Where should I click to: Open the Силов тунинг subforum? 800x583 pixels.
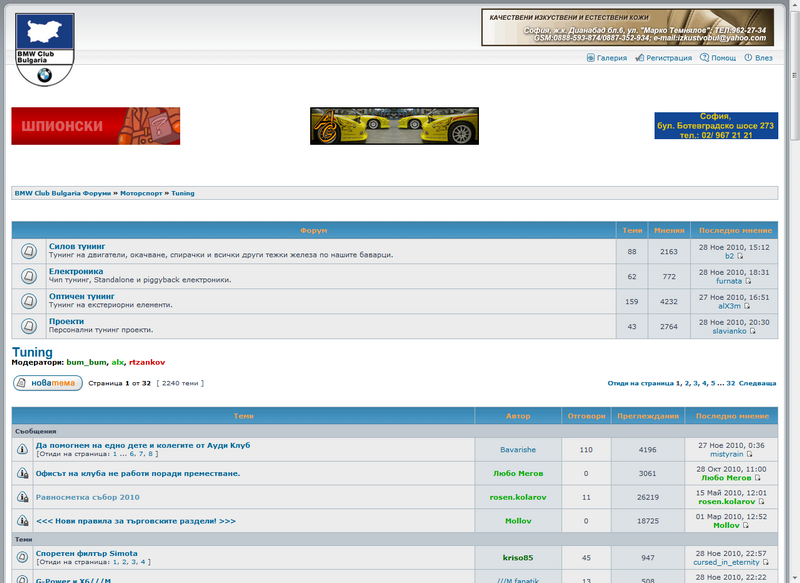pos(77,246)
